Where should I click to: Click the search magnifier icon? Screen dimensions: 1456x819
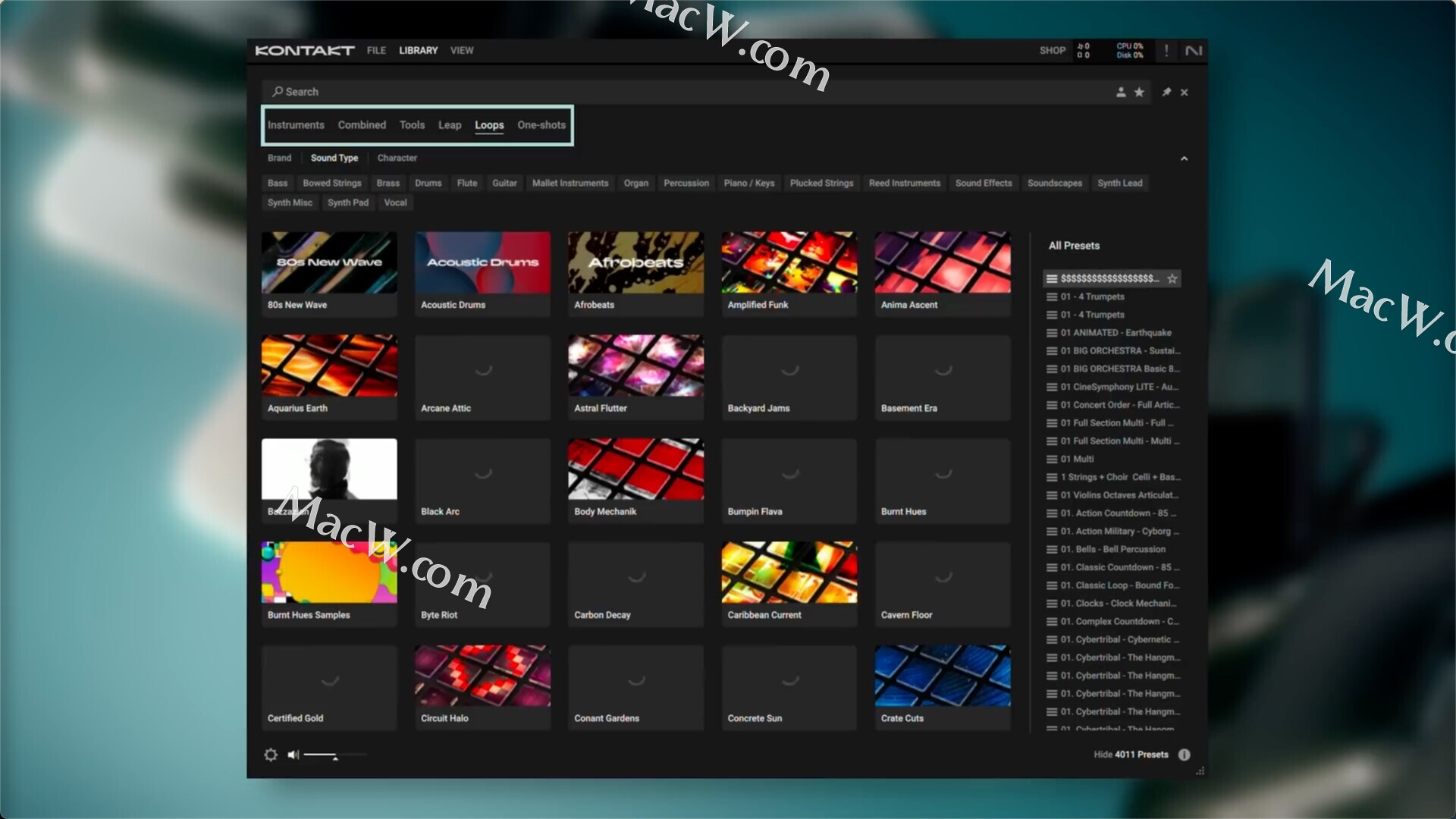[278, 91]
